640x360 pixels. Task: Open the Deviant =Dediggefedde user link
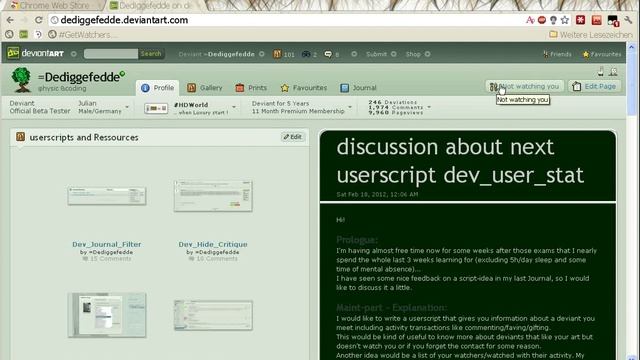click(x=217, y=54)
